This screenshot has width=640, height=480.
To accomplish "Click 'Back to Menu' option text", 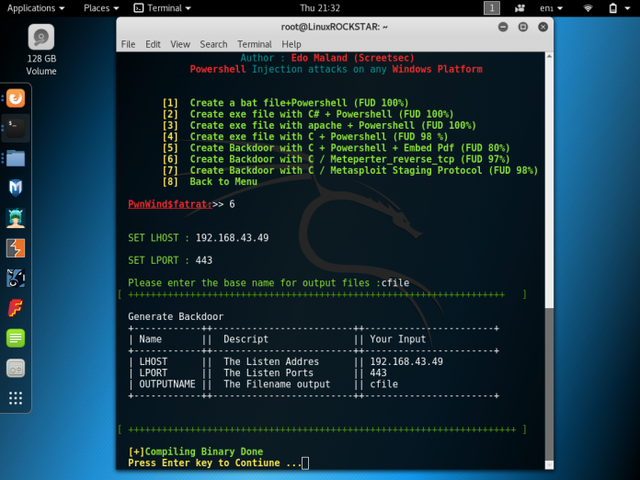I will (x=223, y=182).
